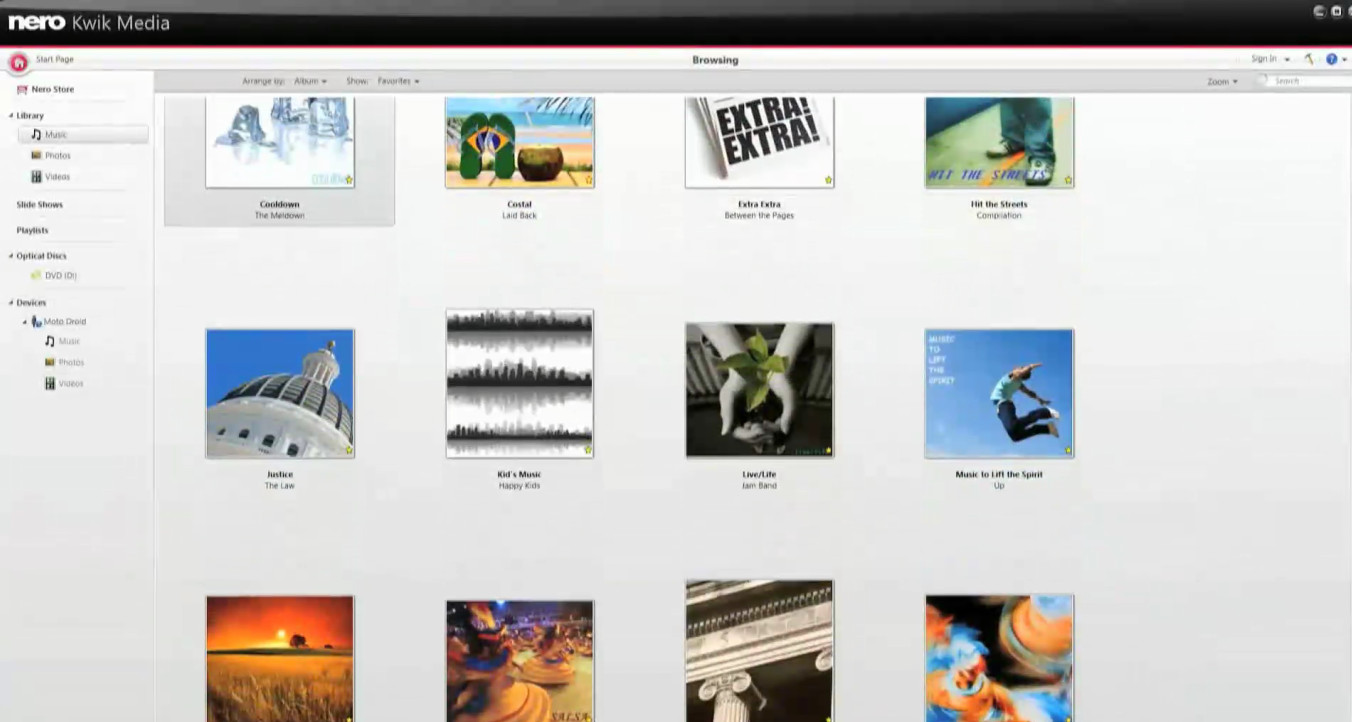Select the Library Music note icon

(36, 134)
